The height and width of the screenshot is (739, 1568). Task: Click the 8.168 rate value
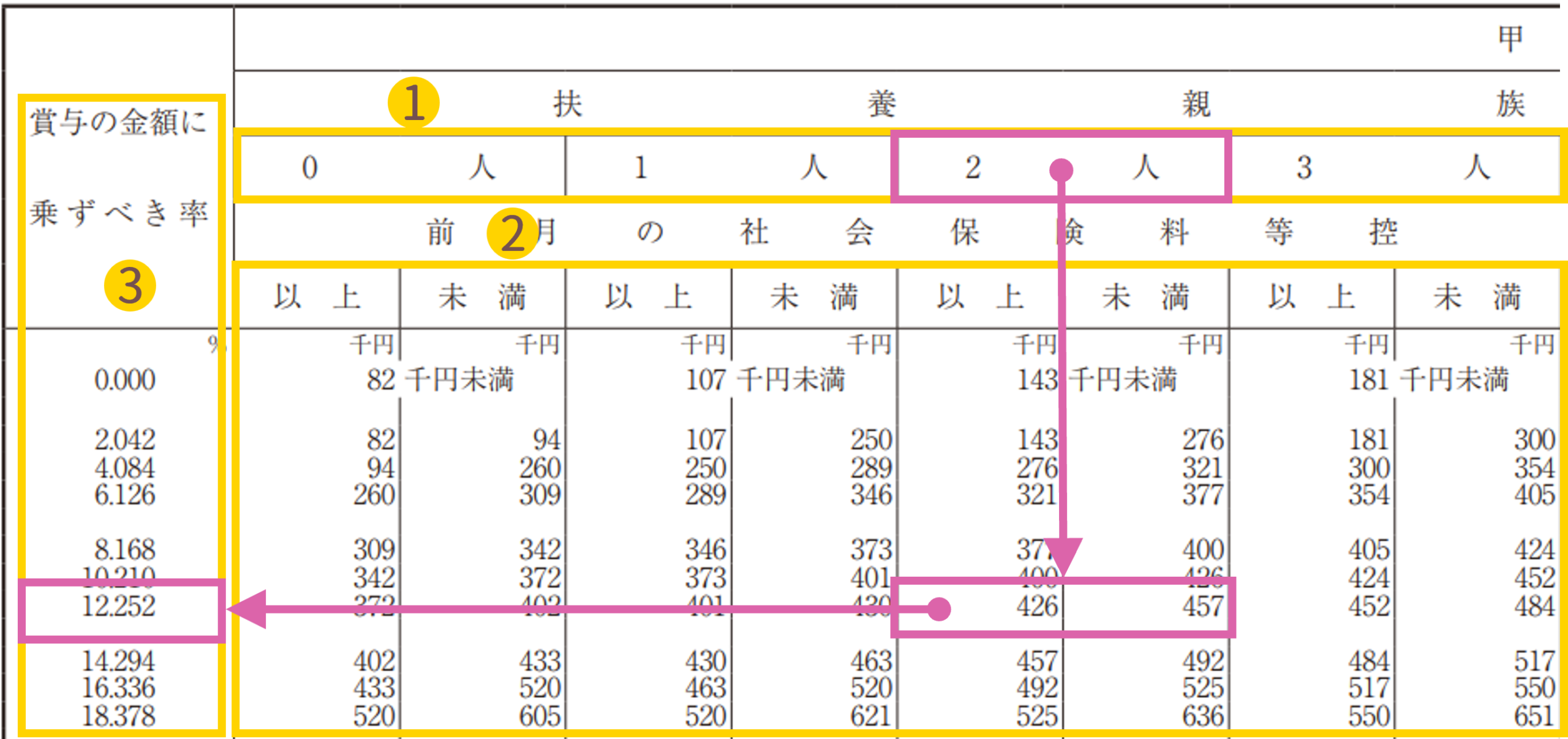[x=124, y=549]
